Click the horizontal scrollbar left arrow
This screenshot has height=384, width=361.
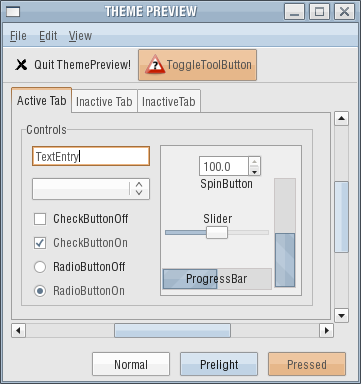point(18,331)
